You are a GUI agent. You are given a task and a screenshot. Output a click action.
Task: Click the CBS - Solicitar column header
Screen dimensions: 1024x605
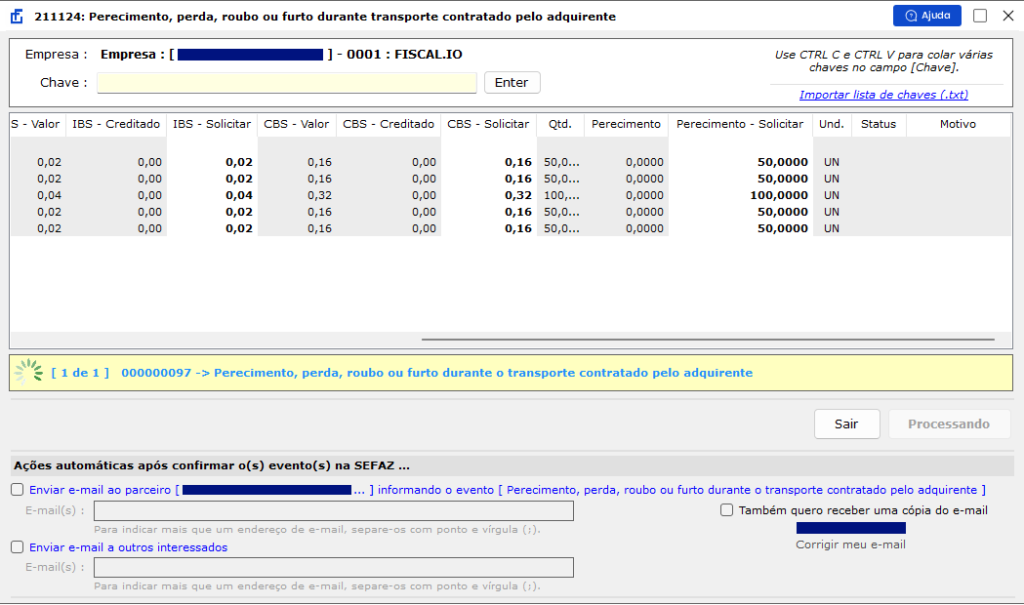click(x=488, y=124)
